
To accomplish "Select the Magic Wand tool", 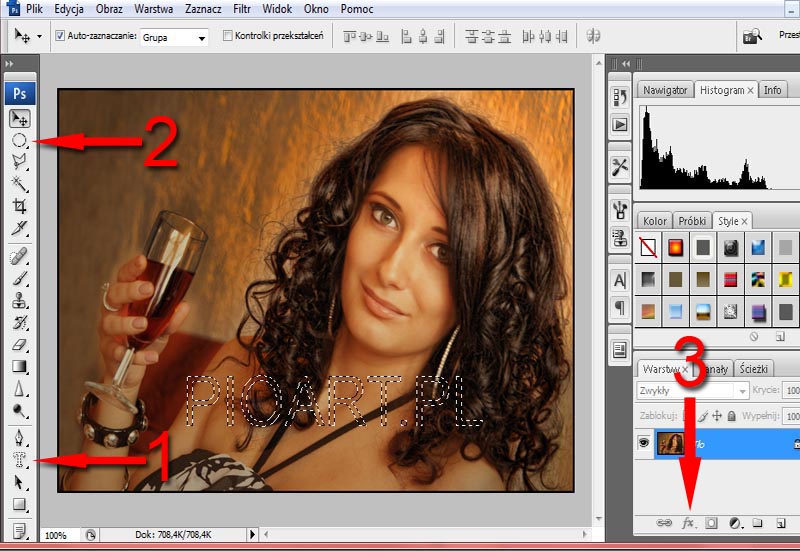I will pyautogui.click(x=19, y=184).
